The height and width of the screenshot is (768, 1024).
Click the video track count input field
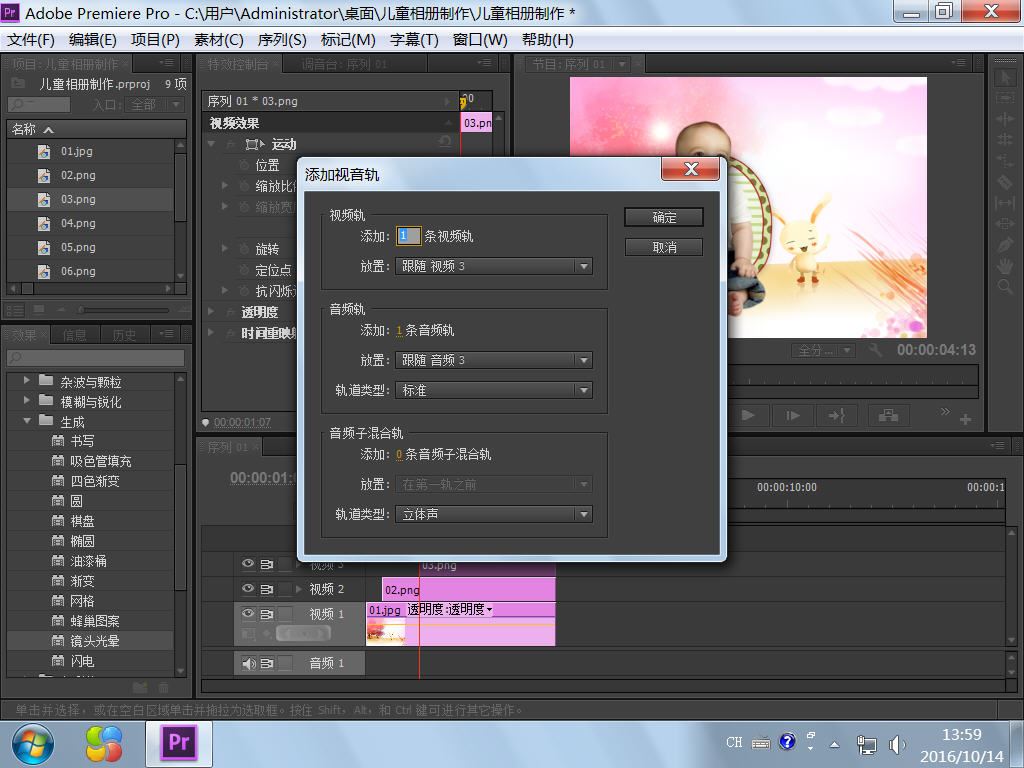(409, 236)
